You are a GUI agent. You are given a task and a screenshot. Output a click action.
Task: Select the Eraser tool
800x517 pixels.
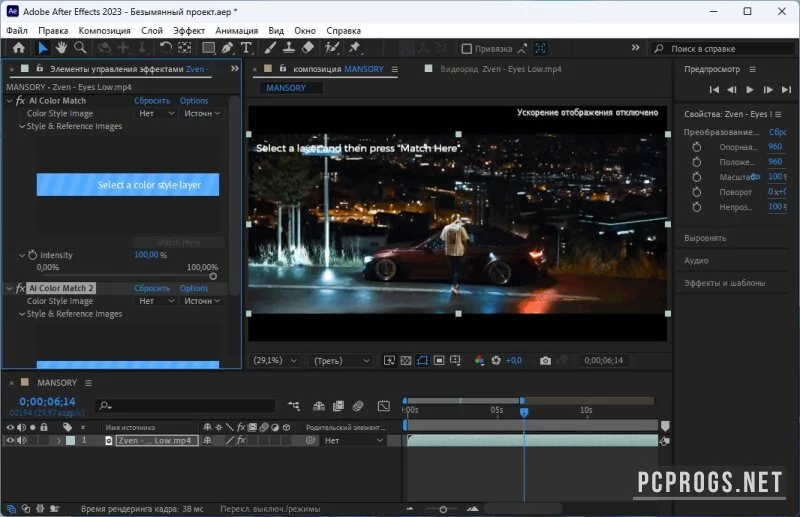(308, 48)
